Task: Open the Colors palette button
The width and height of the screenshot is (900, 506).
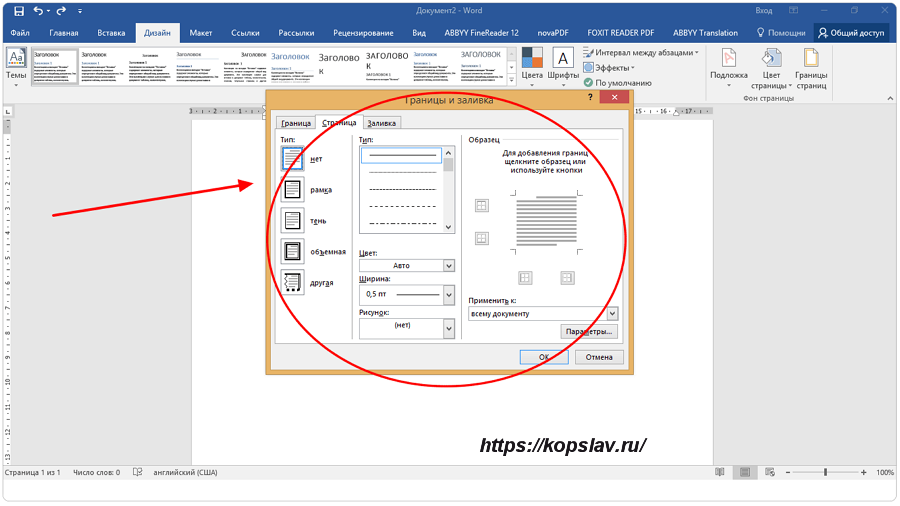Action: point(532,67)
